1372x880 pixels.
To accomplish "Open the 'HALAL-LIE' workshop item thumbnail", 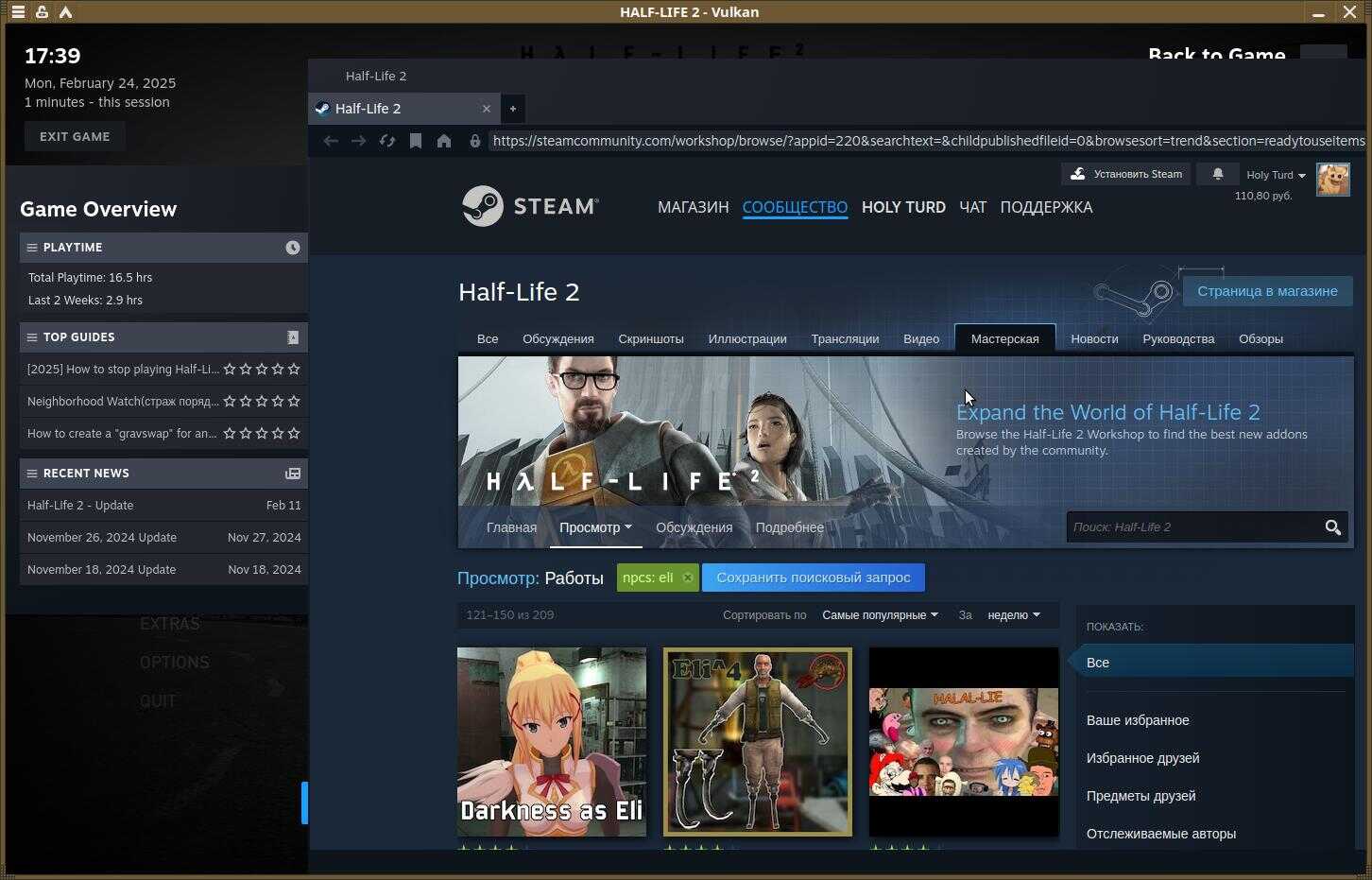I will click(x=964, y=742).
